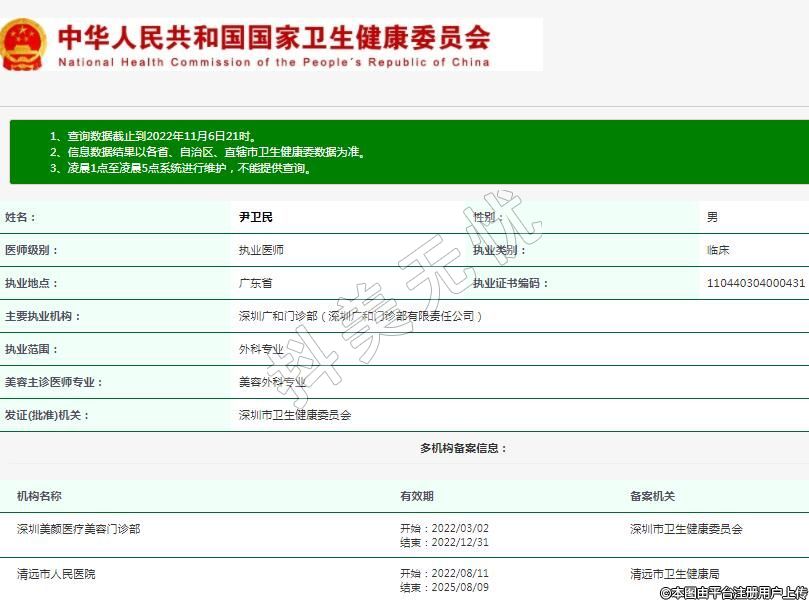Click the 多机构备案信息 section heading

463,448
